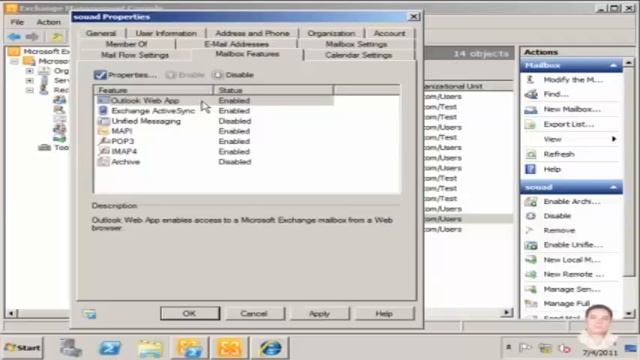Switch to the Calendar Settings tab
This screenshot has width=640, height=360.
point(358,55)
